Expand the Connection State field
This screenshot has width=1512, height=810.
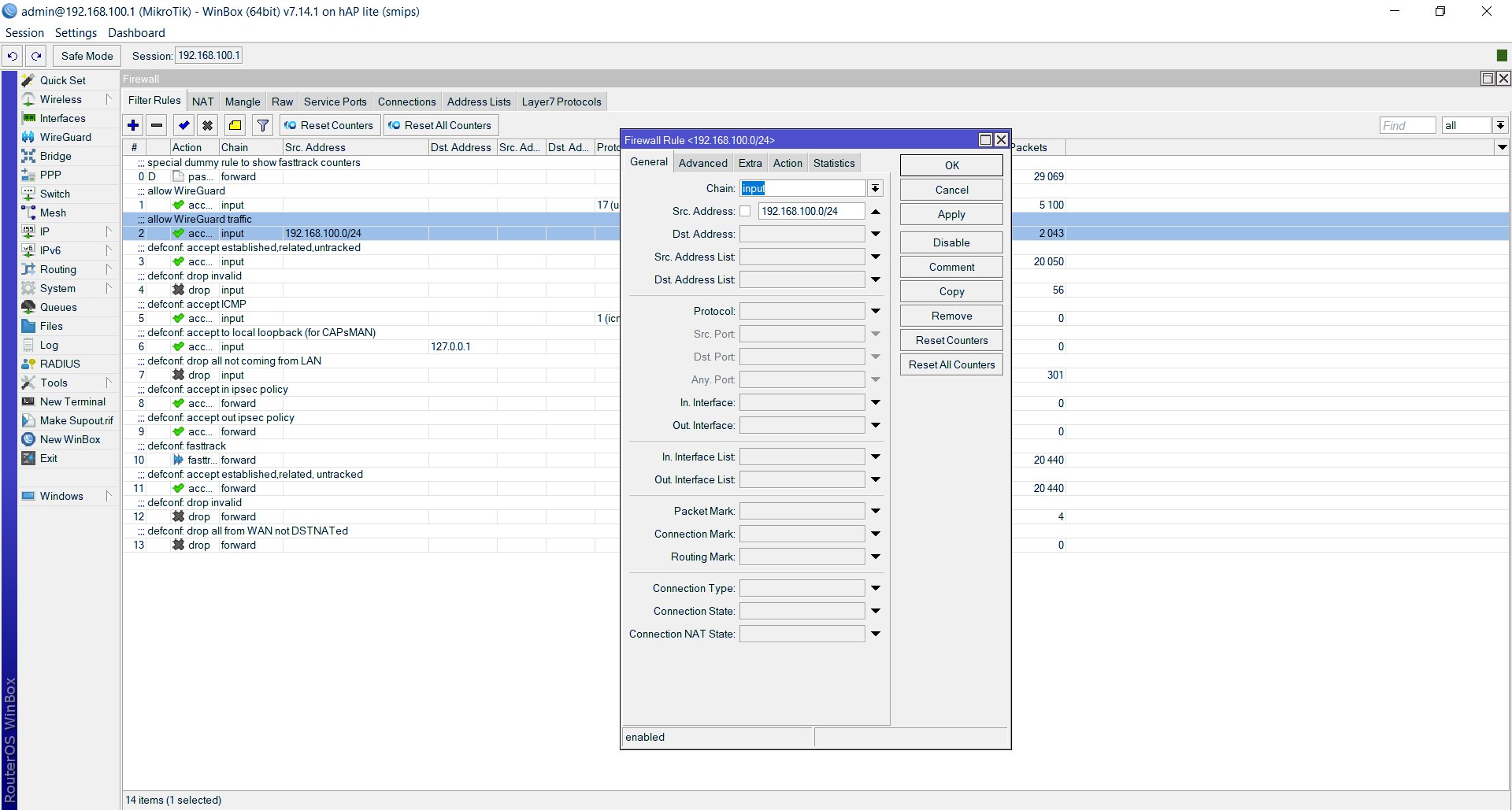875,611
